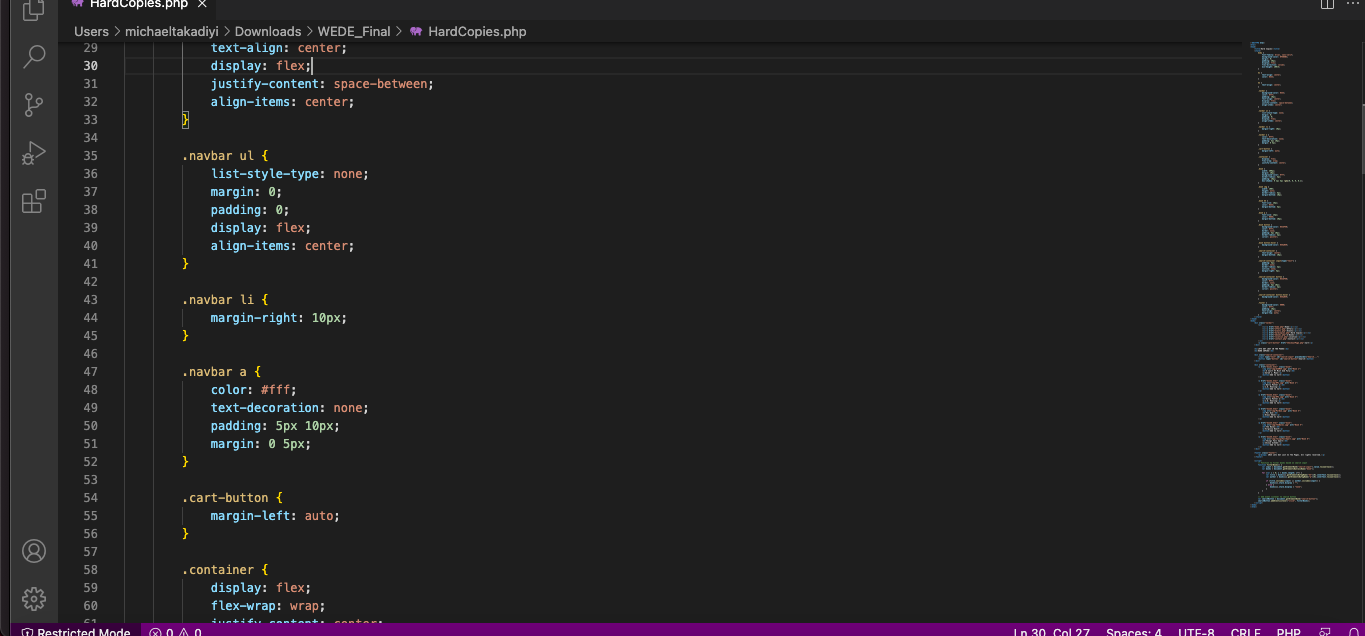This screenshot has width=1365, height=636.
Task: Click the "color: #fff;" declaration
Action: (254, 390)
